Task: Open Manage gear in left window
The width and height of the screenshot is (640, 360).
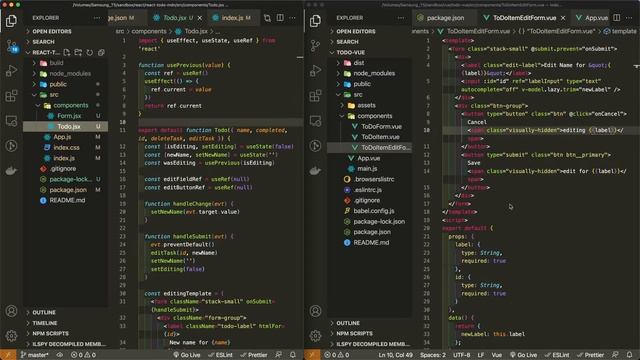Action: [11, 336]
